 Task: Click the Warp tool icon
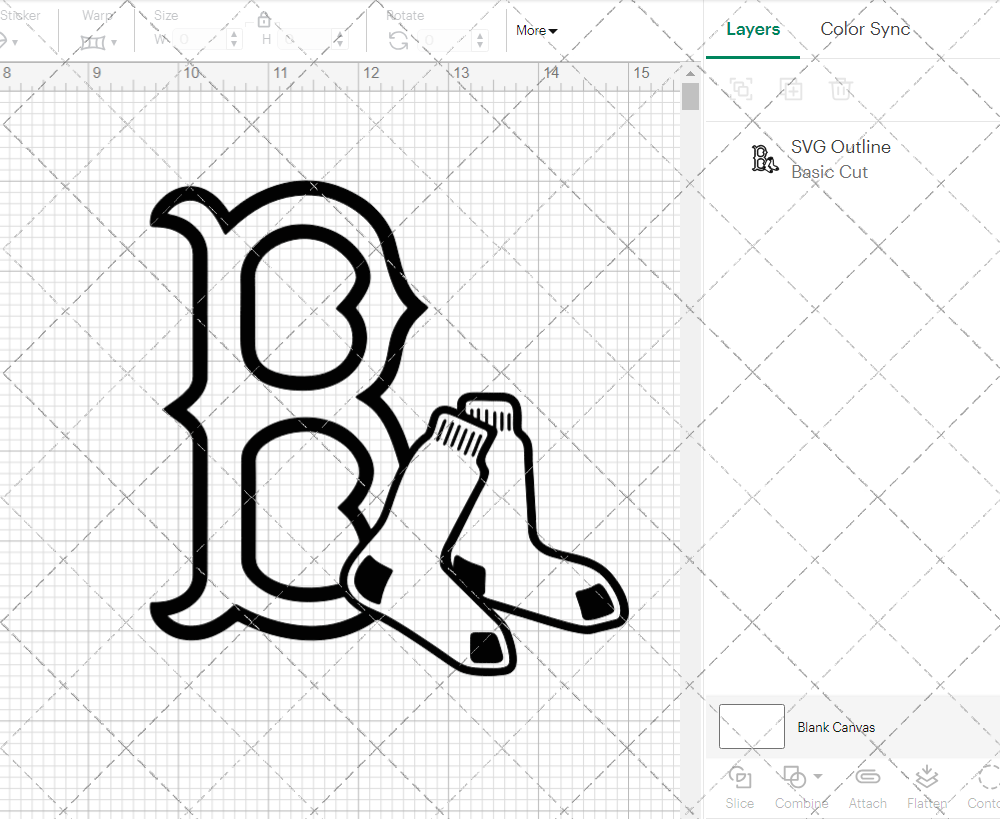click(95, 42)
